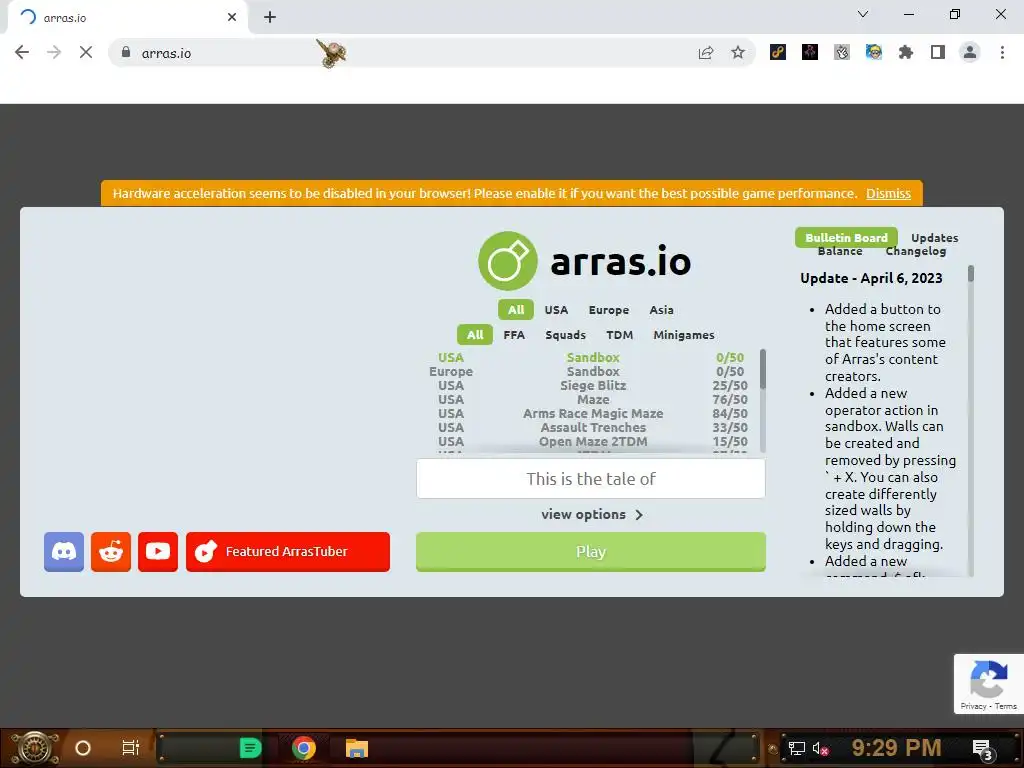The image size is (1024, 768).
Task: Click the reCAPTCHA badge
Action: point(989,683)
